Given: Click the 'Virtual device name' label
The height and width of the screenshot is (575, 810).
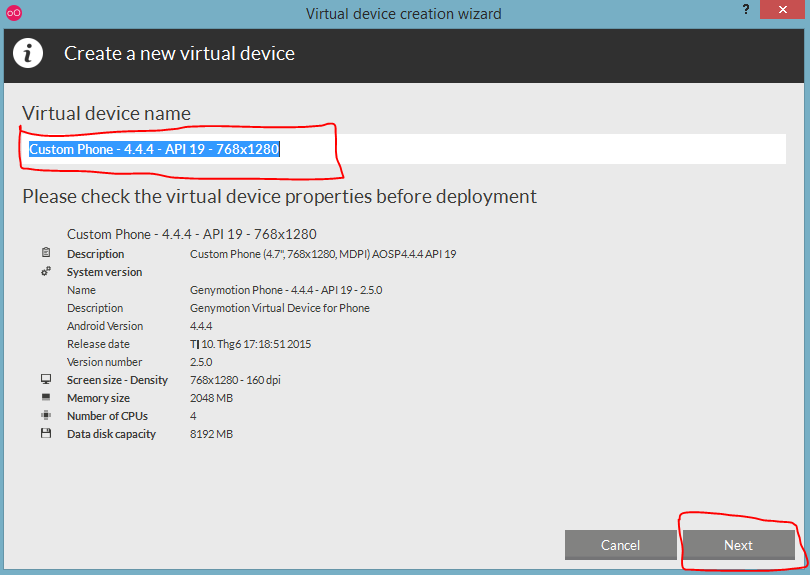Looking at the screenshot, I should point(106,113).
